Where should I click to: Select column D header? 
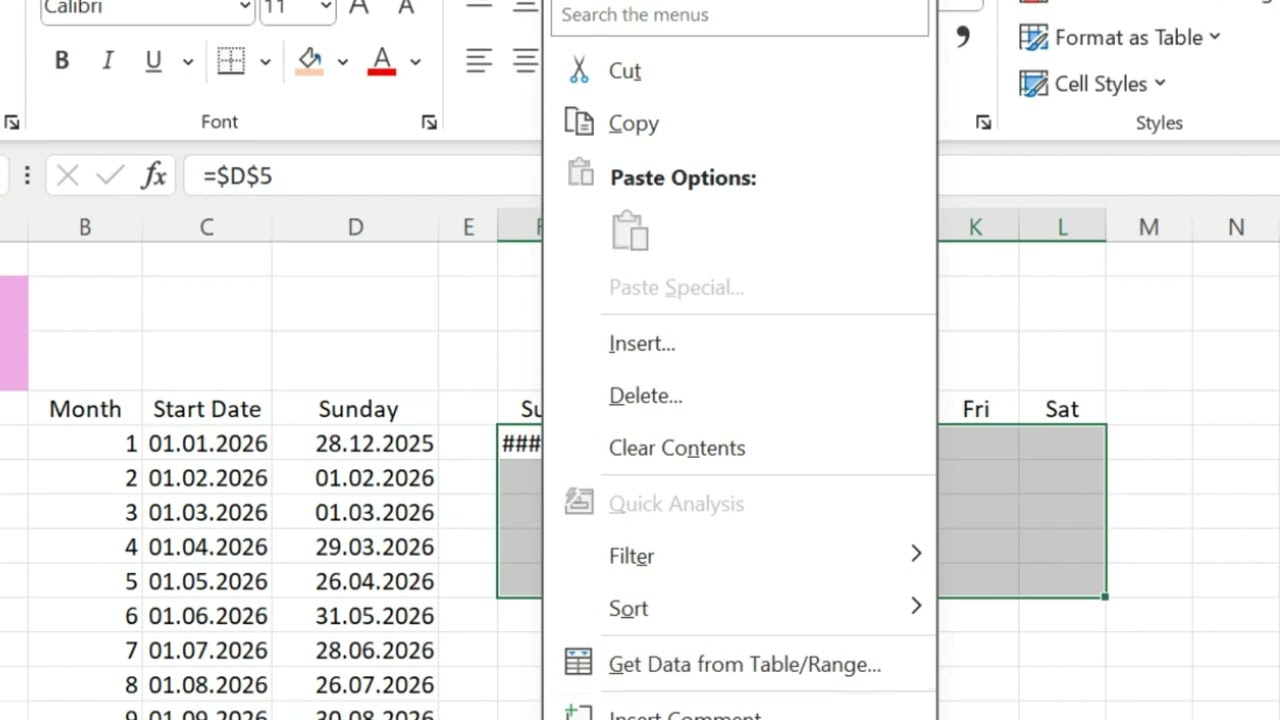pyautogui.click(x=355, y=227)
